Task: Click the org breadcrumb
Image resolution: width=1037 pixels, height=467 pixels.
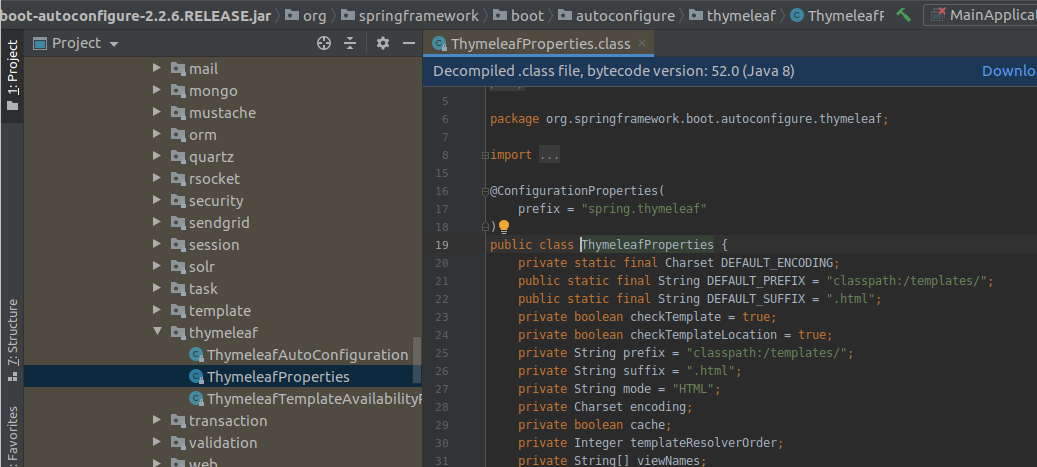Action: tap(306, 15)
